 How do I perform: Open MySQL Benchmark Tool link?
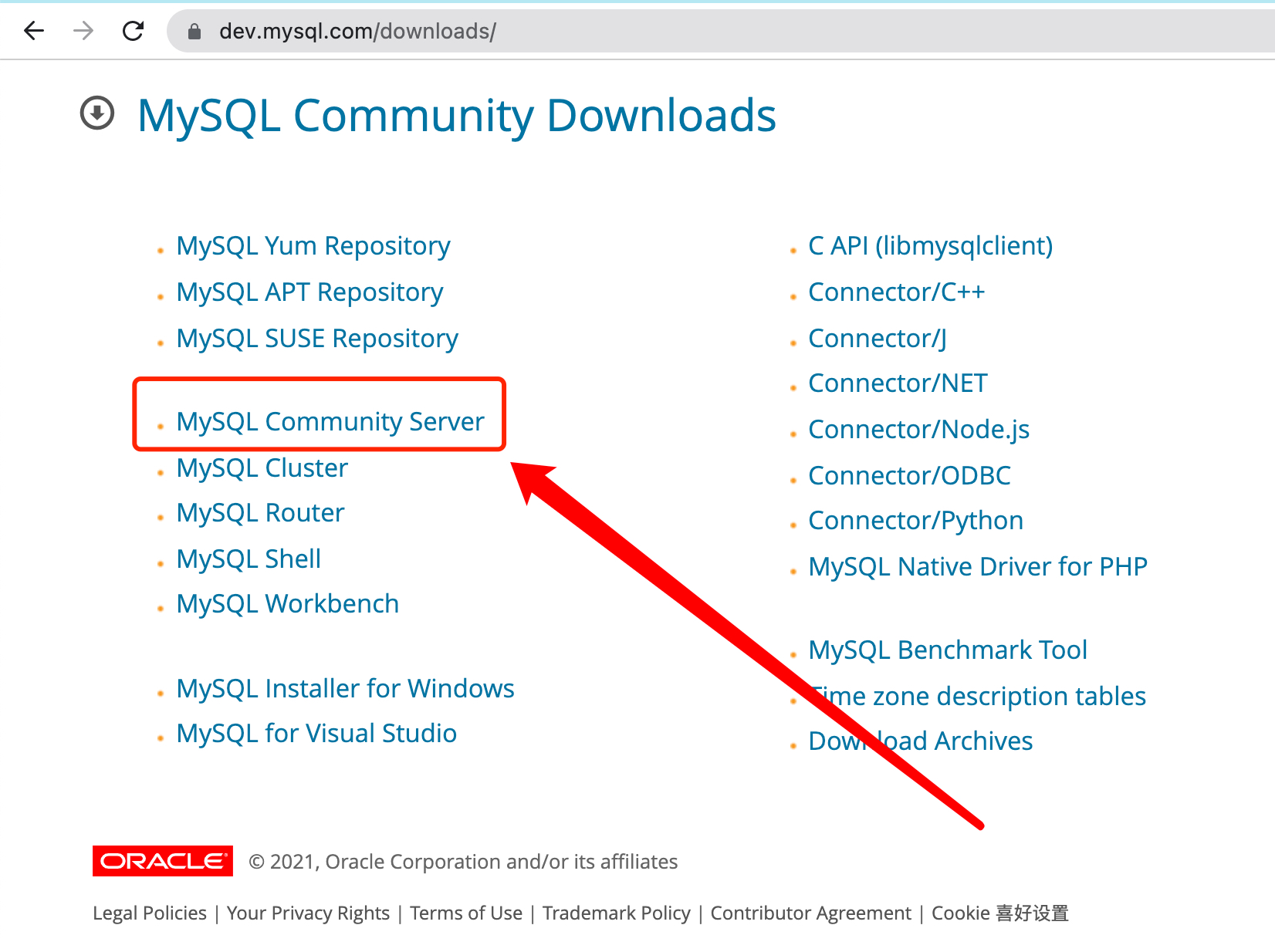948,650
